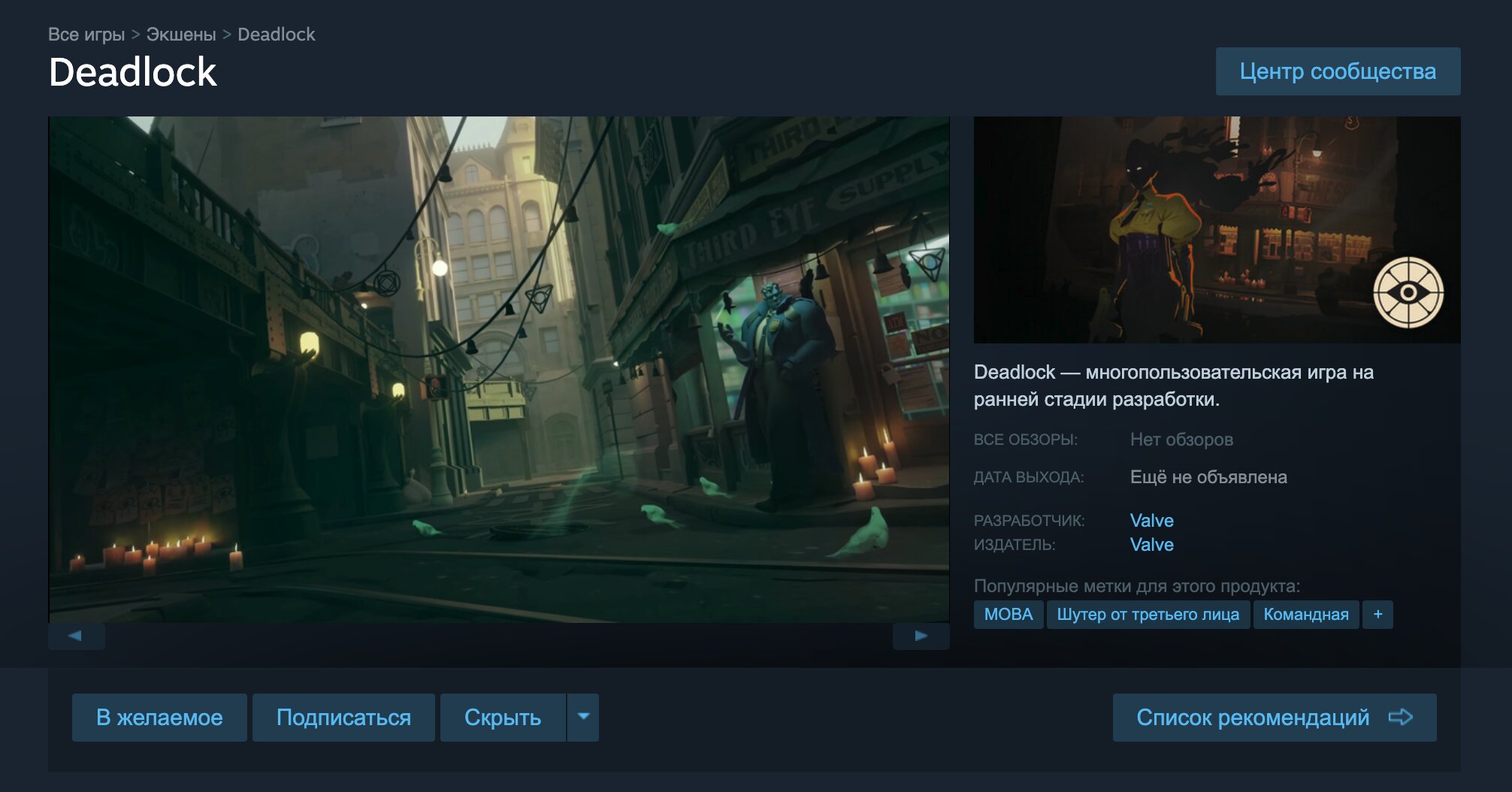Click the arrow icon on Список рекомендаций

(x=1400, y=717)
